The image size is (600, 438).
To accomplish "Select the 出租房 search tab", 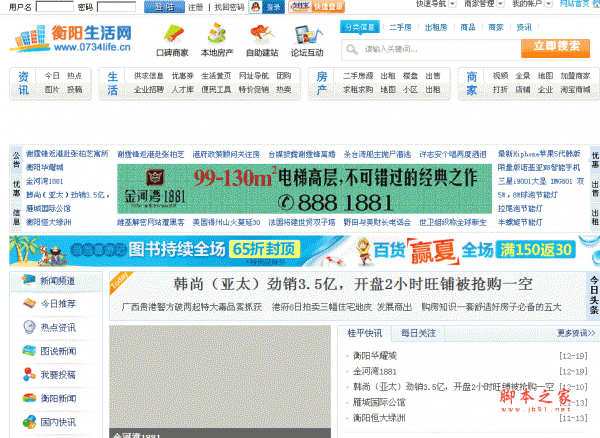I will pos(436,27).
